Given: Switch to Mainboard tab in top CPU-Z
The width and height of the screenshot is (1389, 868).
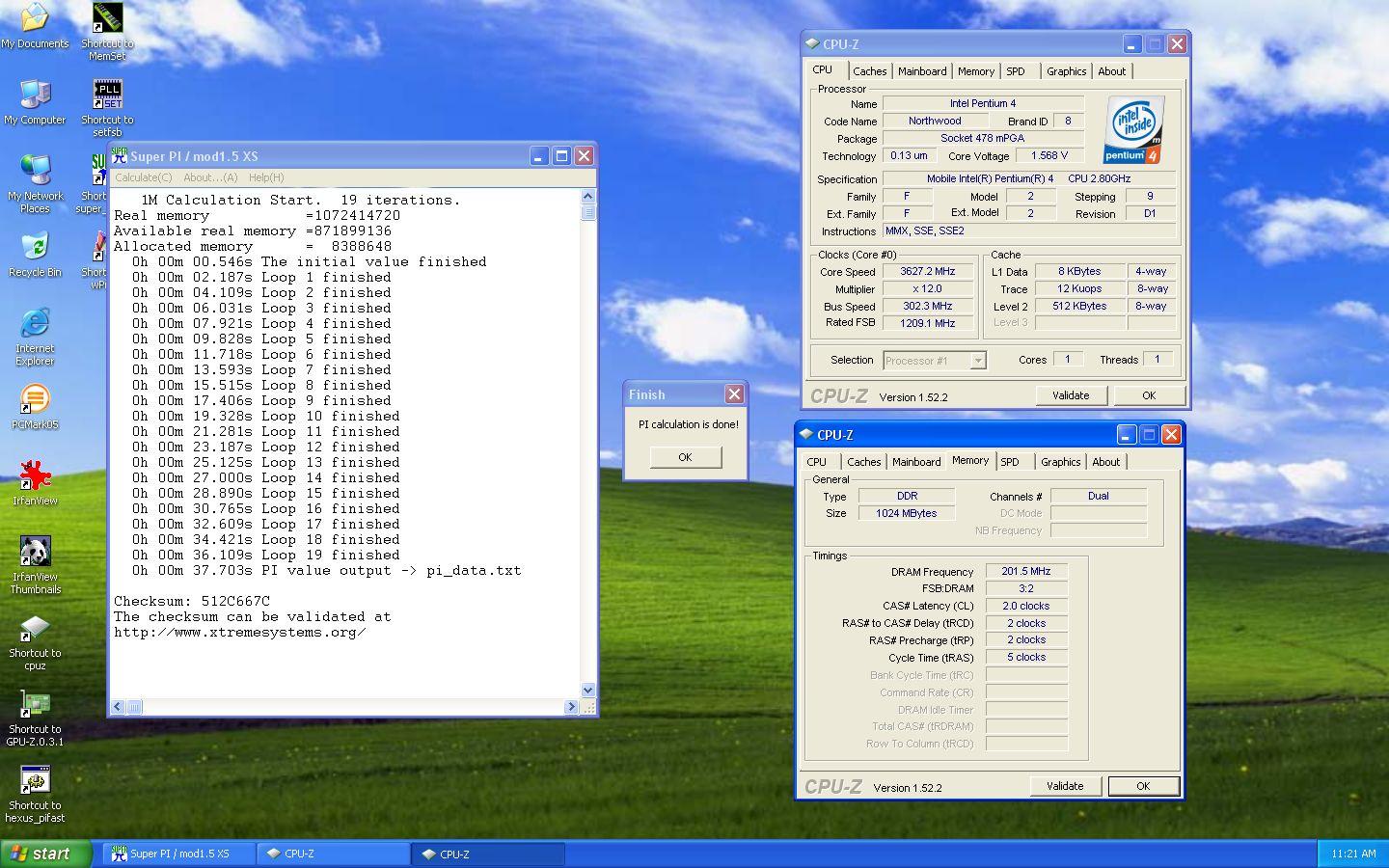Looking at the screenshot, I should [x=922, y=71].
